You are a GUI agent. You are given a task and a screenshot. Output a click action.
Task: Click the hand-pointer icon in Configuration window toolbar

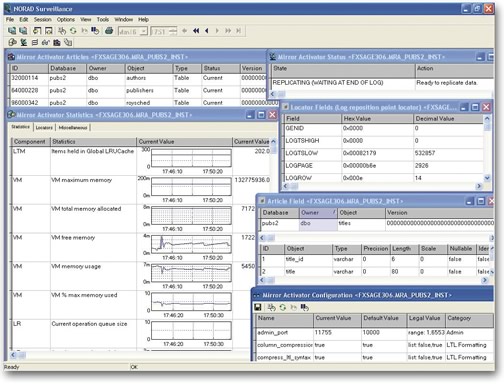(x=271, y=307)
